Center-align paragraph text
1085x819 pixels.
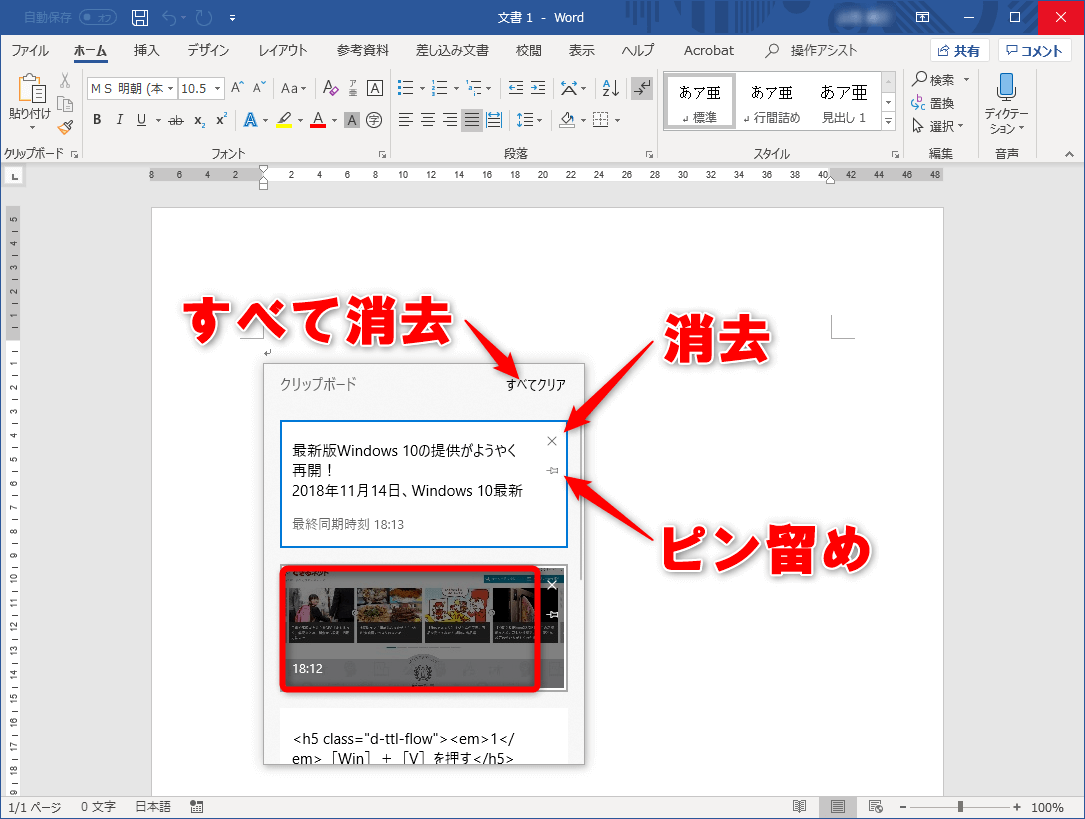click(428, 120)
